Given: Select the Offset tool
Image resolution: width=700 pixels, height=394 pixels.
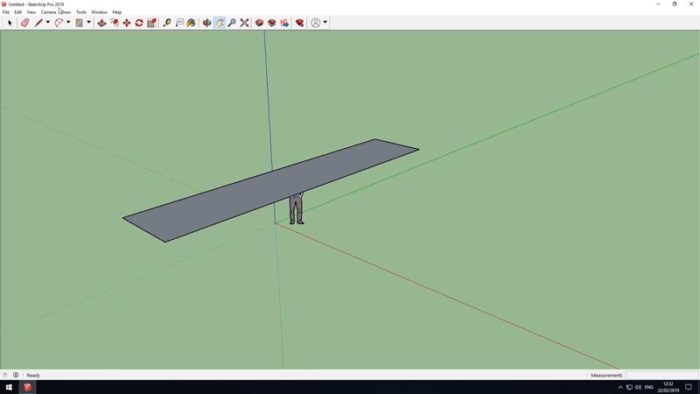Looking at the screenshot, I should click(115, 23).
